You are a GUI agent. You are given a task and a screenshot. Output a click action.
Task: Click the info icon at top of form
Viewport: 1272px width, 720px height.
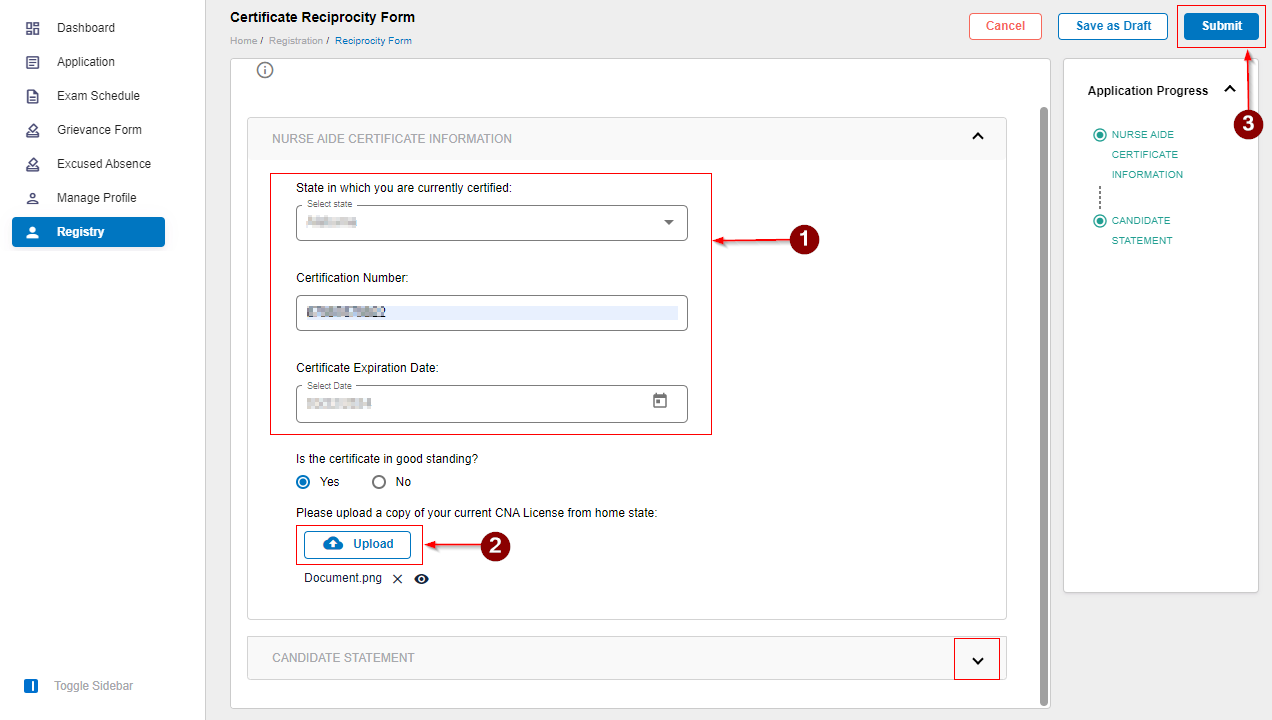pos(265,70)
